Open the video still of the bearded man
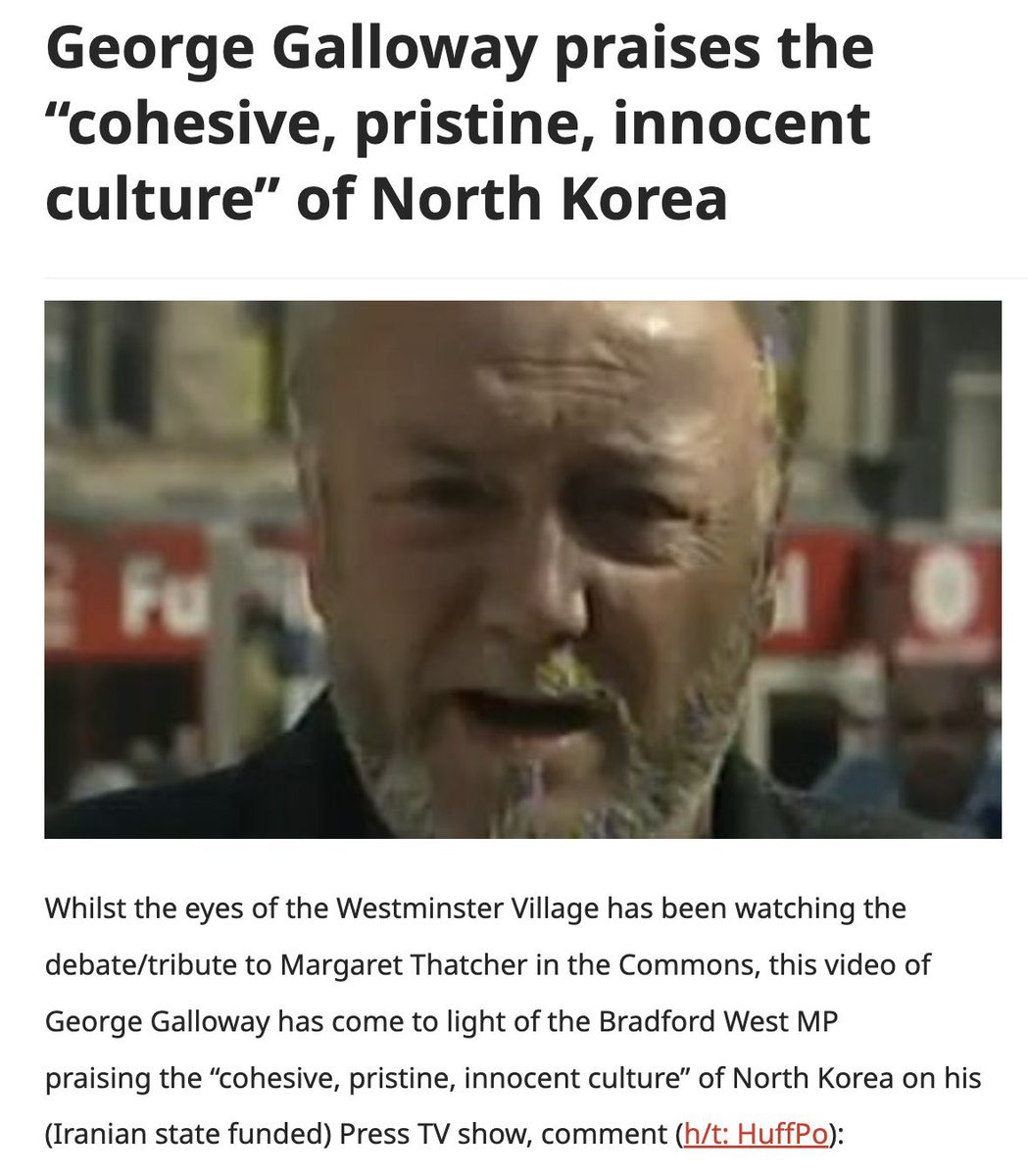Screen dimensions: 1028x1176 [522, 569]
